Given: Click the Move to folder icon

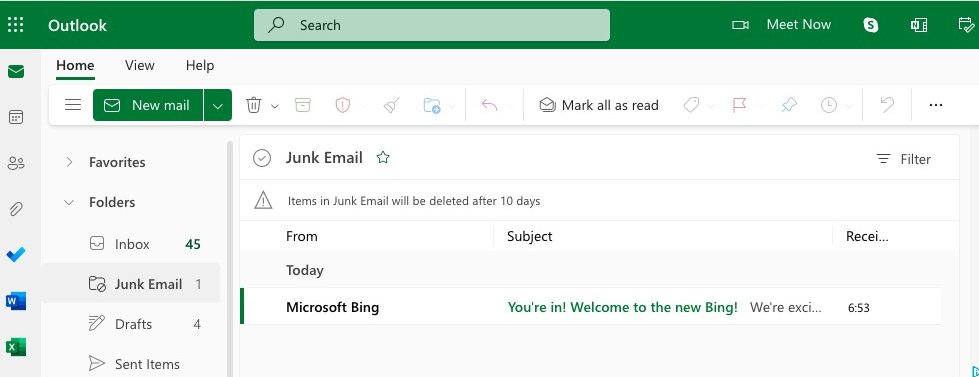Looking at the screenshot, I should [x=432, y=105].
